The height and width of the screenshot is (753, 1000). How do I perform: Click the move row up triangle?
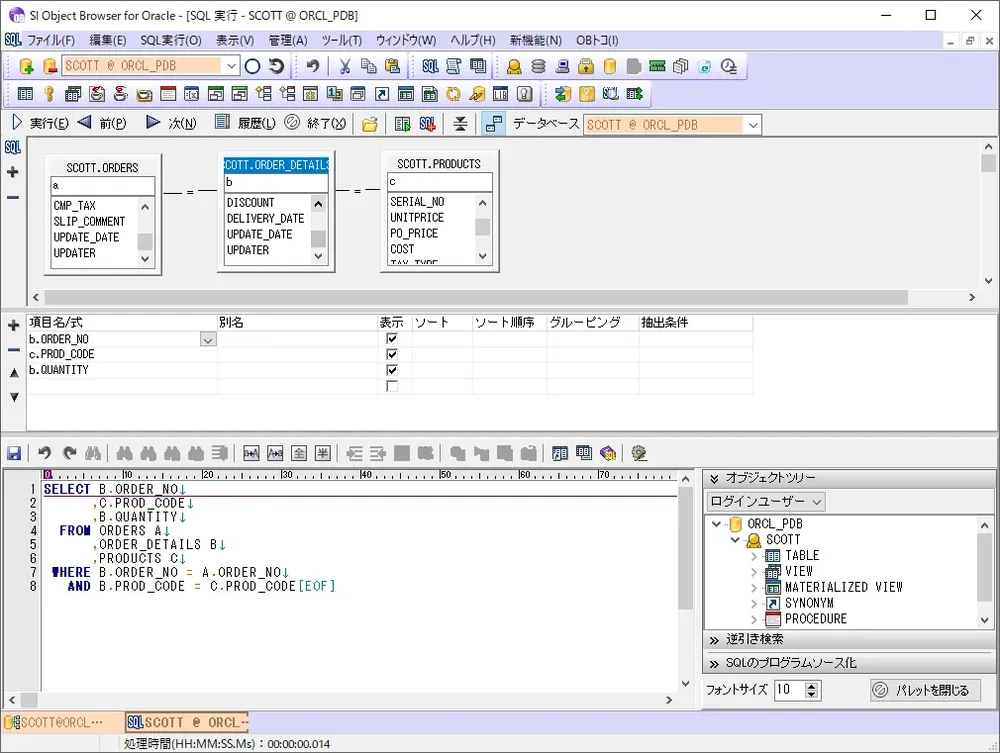click(14, 373)
